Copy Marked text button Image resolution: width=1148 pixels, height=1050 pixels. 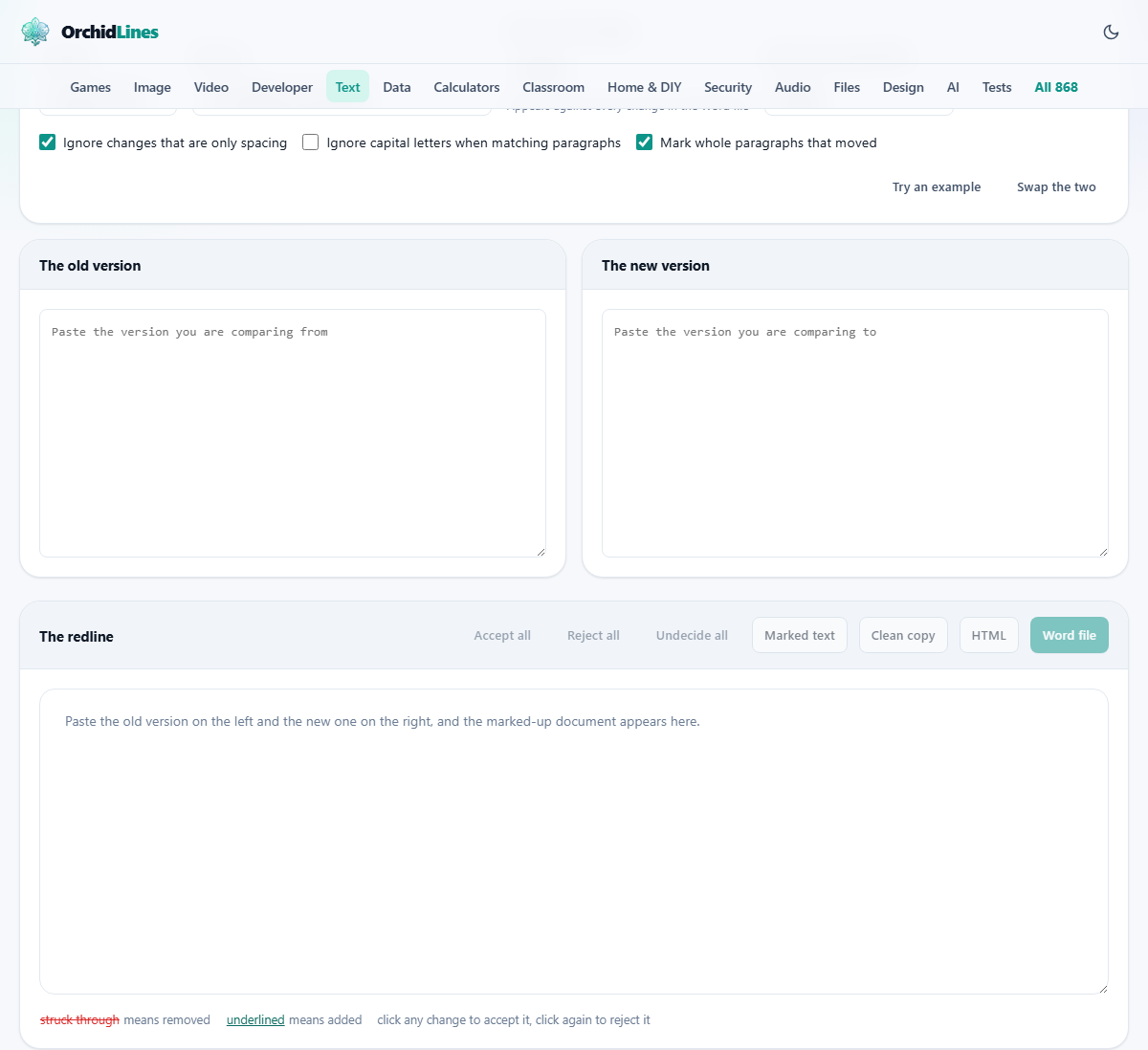800,635
